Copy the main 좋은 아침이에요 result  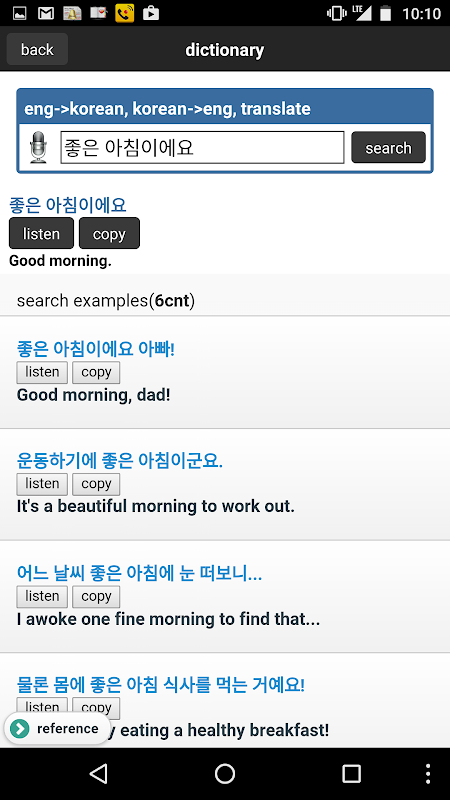(109, 233)
